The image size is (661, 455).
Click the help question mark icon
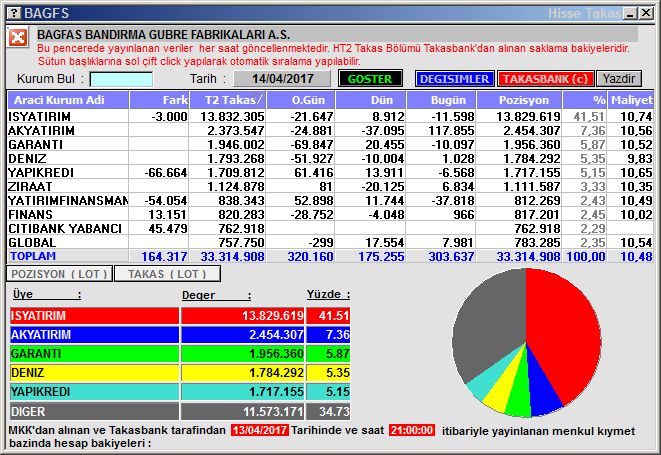click(14, 13)
